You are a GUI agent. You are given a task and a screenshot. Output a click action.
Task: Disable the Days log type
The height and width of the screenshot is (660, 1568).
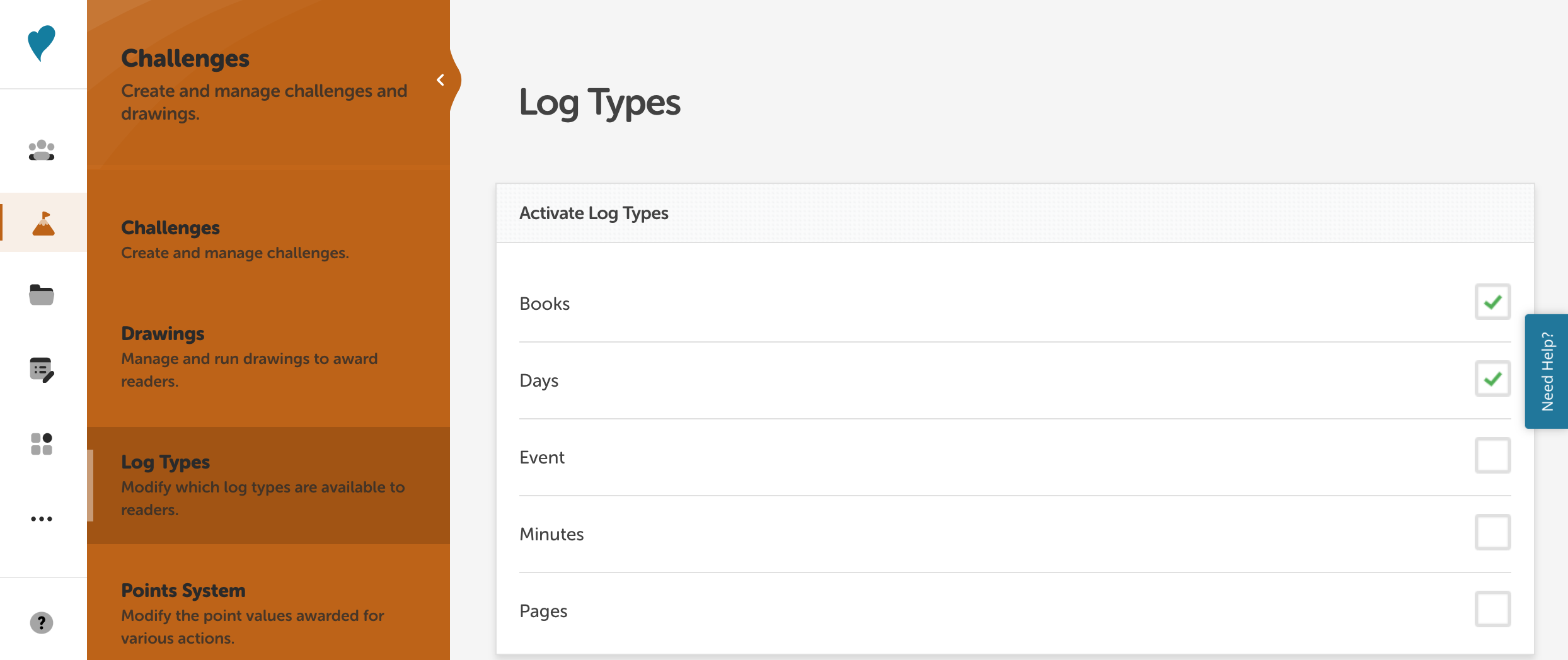click(x=1492, y=379)
